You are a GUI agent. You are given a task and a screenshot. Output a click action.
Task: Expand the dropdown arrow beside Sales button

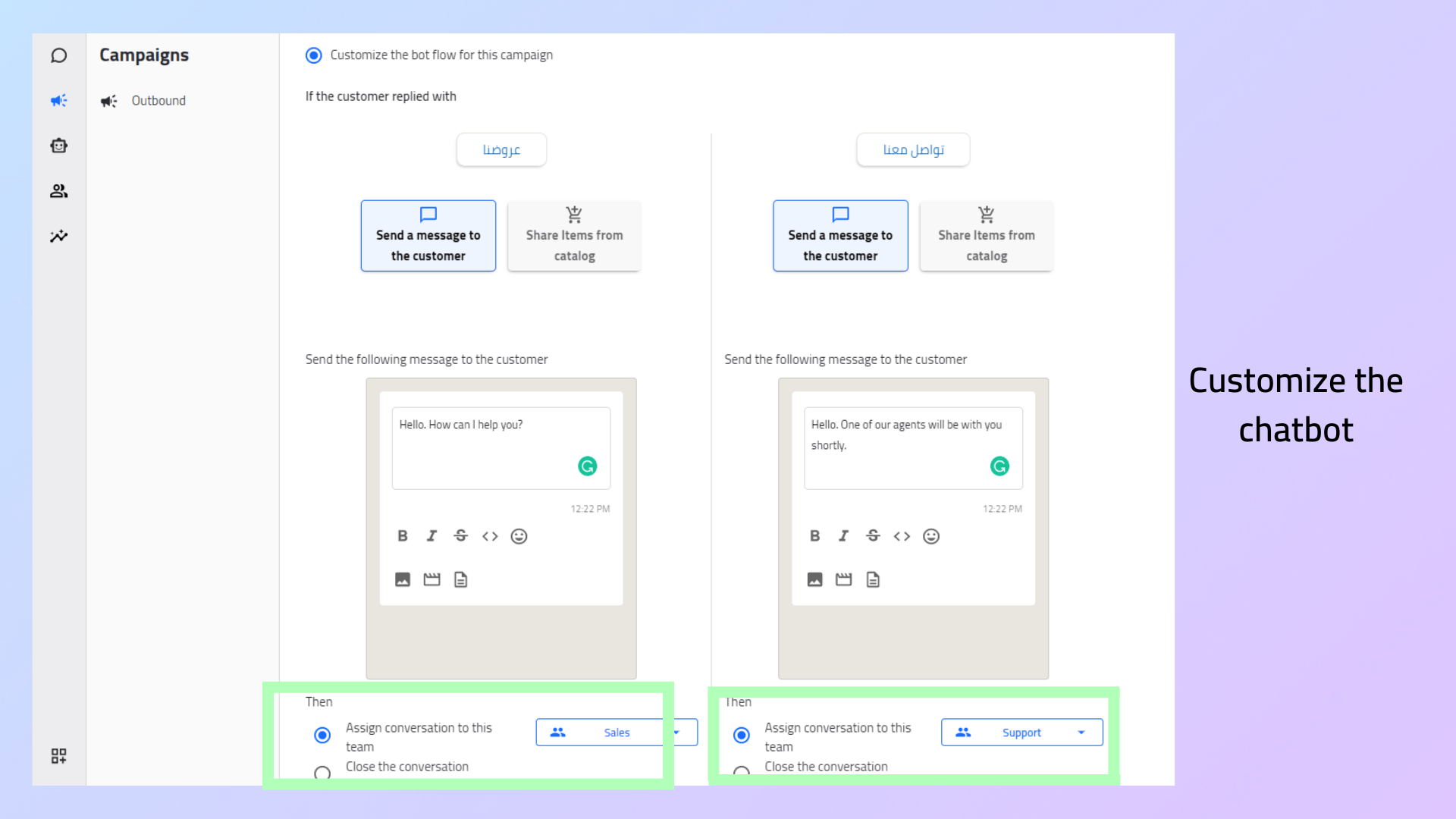(x=676, y=732)
